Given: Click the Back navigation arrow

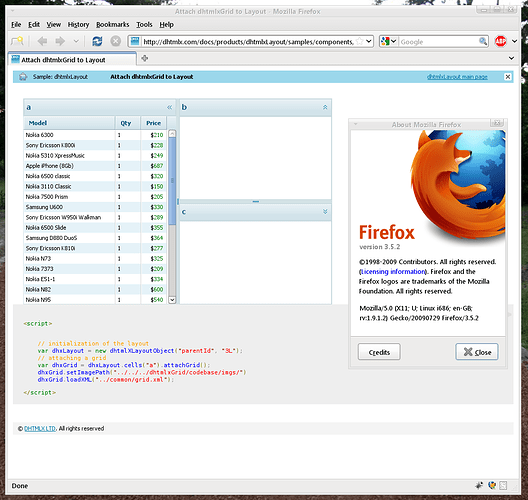Looking at the screenshot, I should point(42,41).
